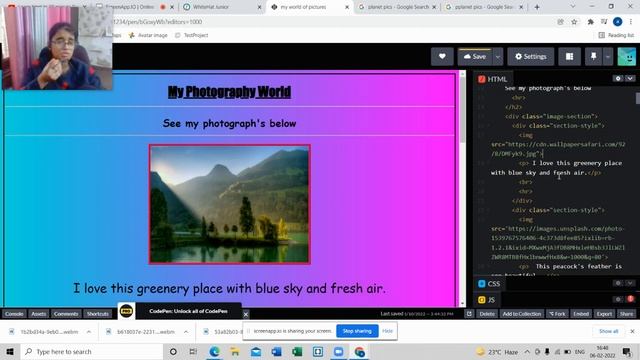Open the HTML editor settings gear
Viewport: 640px width, 360px height.
click(618, 78)
